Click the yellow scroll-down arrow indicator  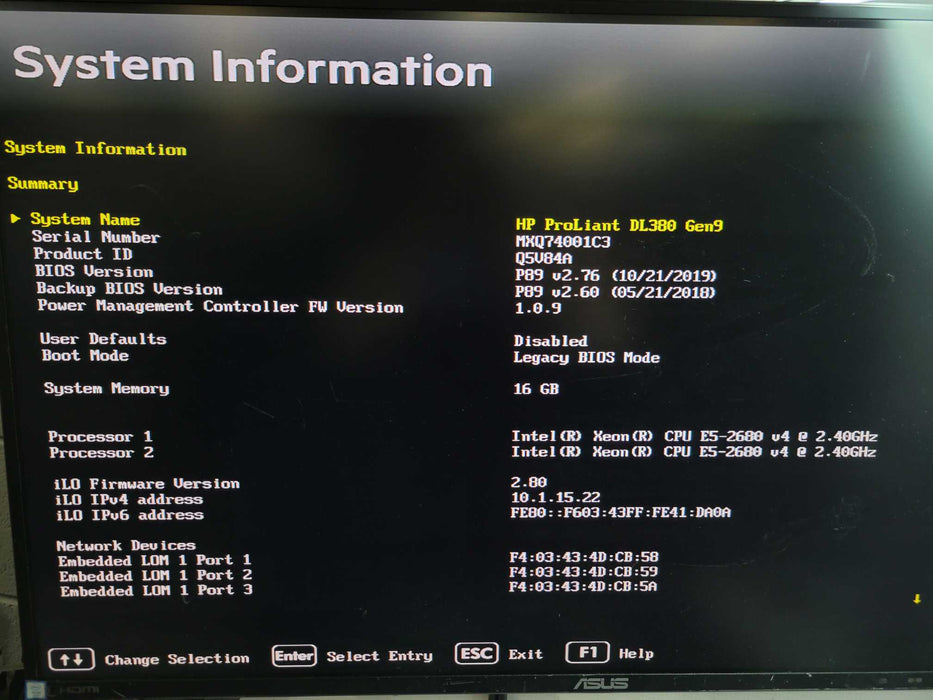click(917, 599)
